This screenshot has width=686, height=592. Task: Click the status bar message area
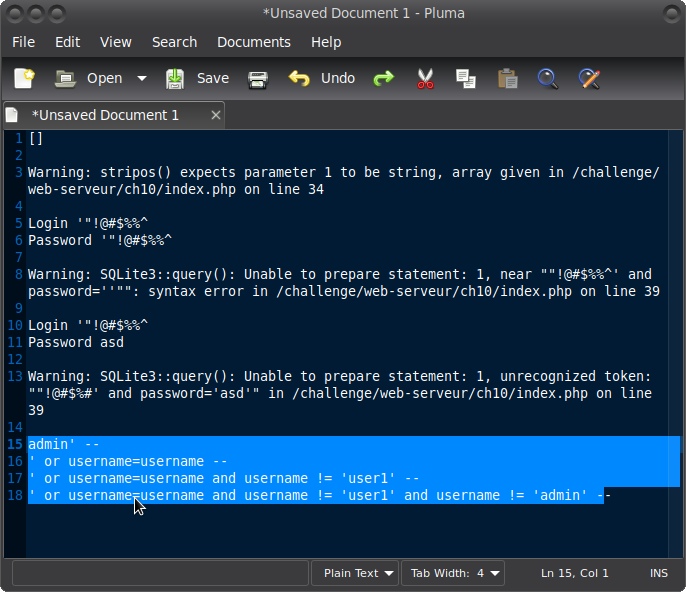tap(160, 573)
